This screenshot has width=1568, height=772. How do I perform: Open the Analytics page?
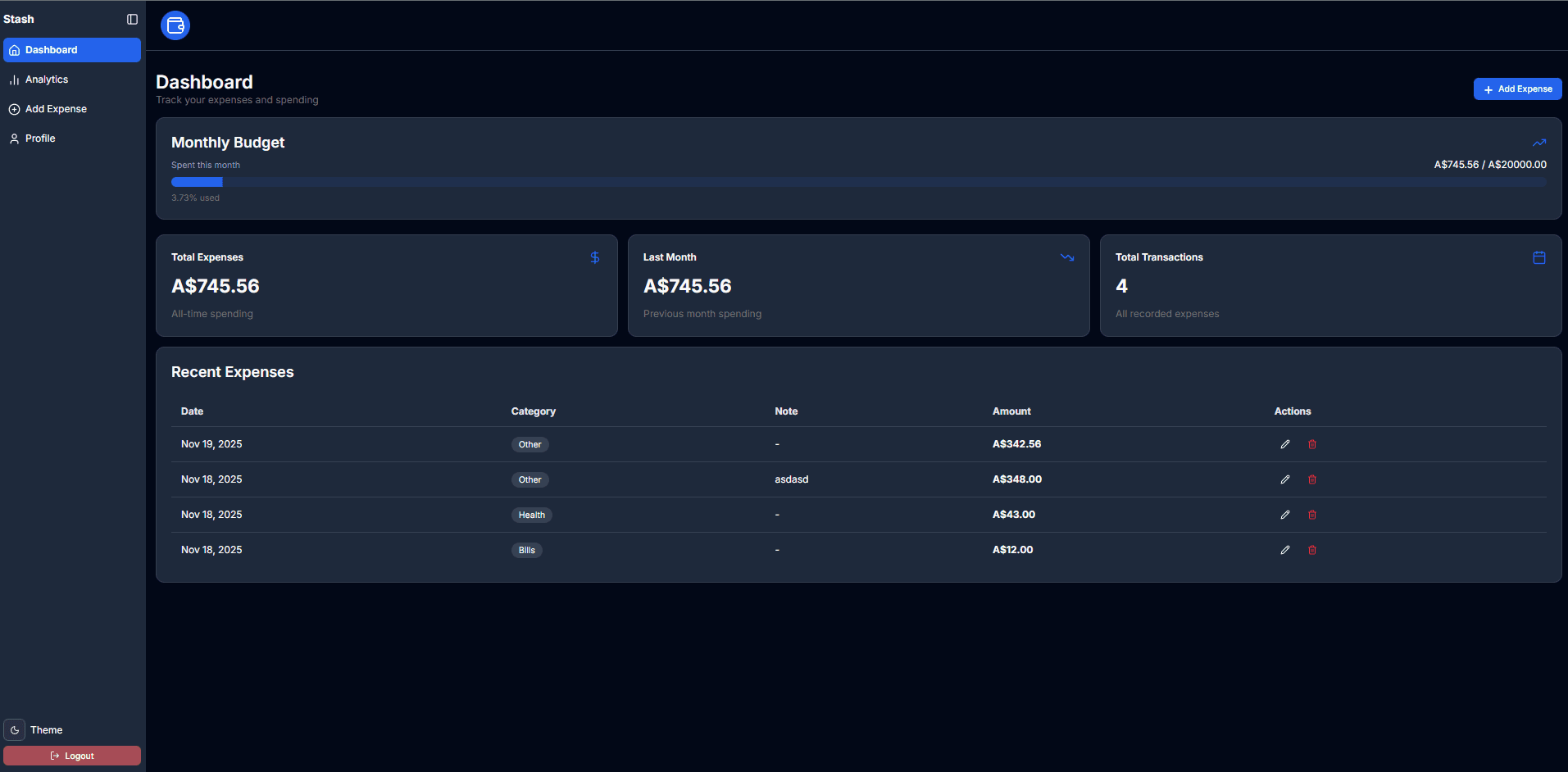[x=47, y=79]
